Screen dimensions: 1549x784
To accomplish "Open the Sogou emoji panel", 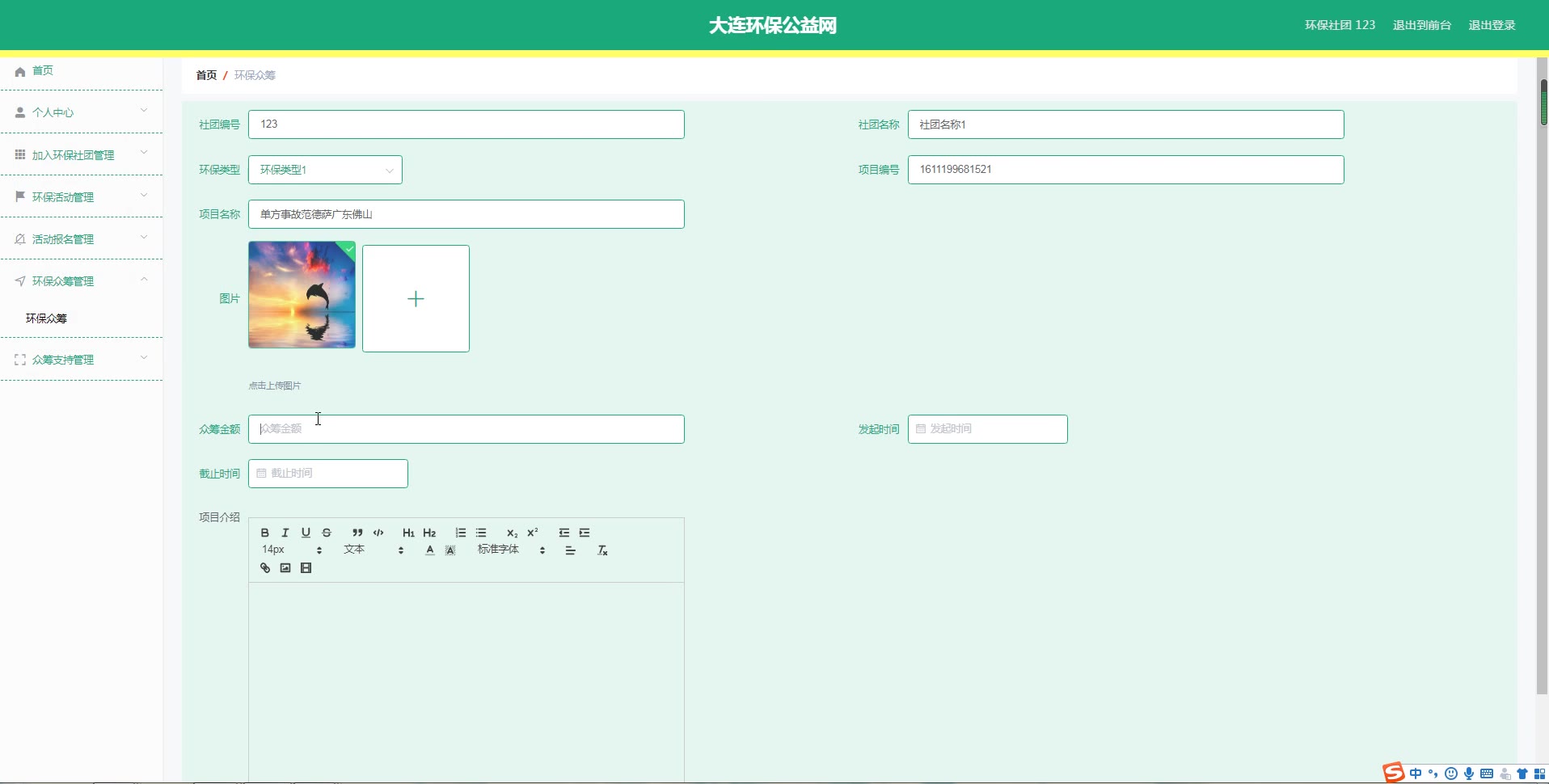I will coord(1451,773).
